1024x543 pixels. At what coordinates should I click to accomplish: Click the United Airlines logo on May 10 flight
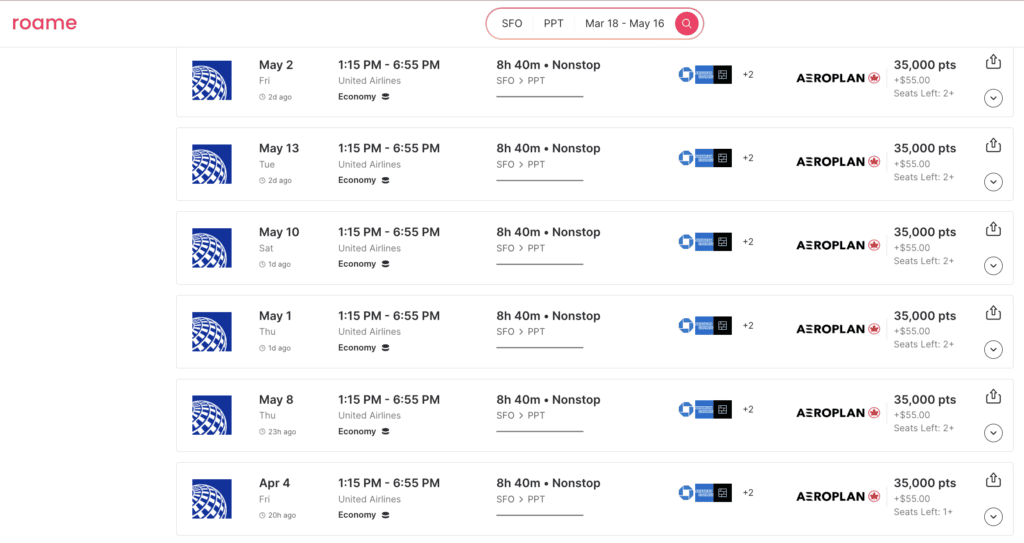coord(211,248)
